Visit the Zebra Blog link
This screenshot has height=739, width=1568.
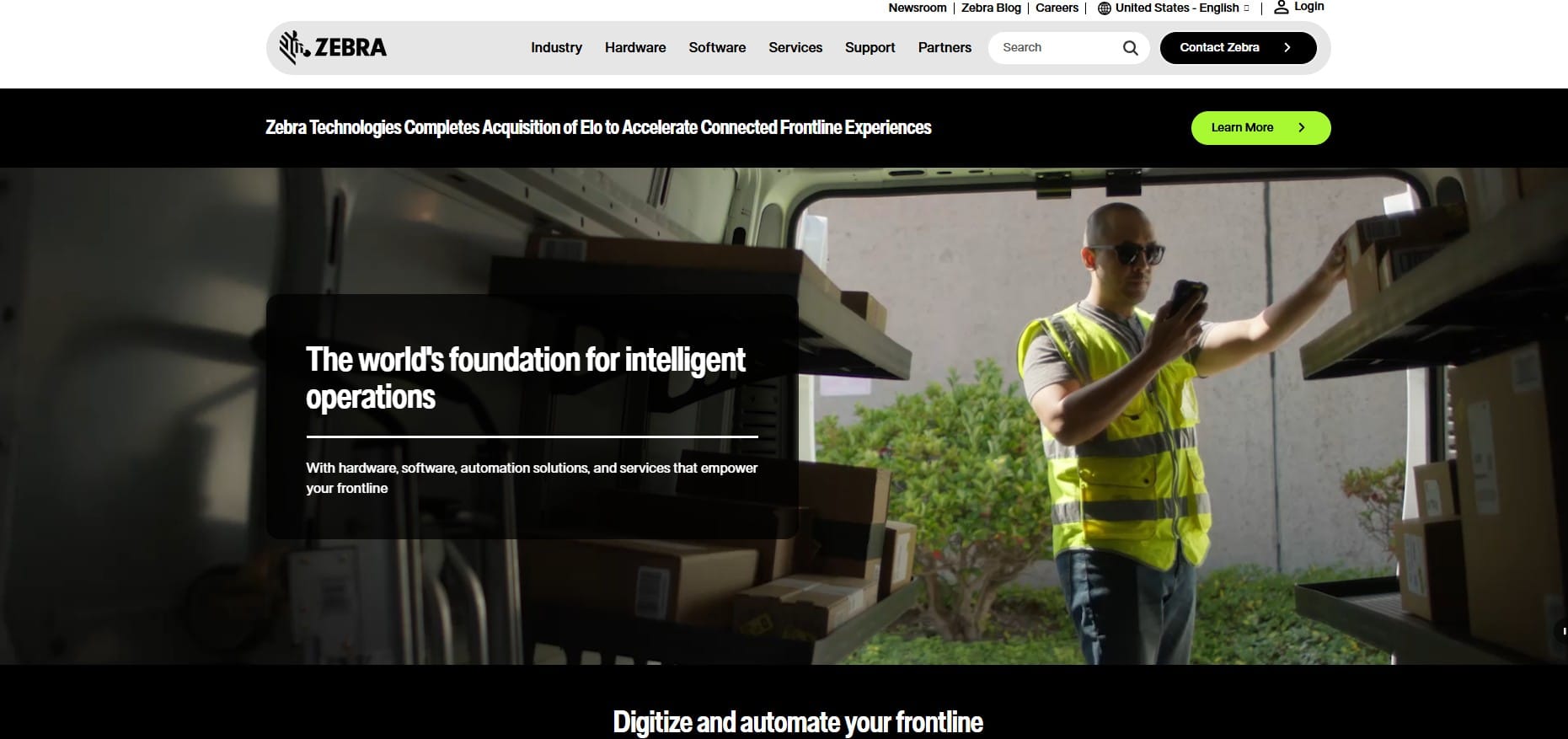pyautogui.click(x=991, y=8)
